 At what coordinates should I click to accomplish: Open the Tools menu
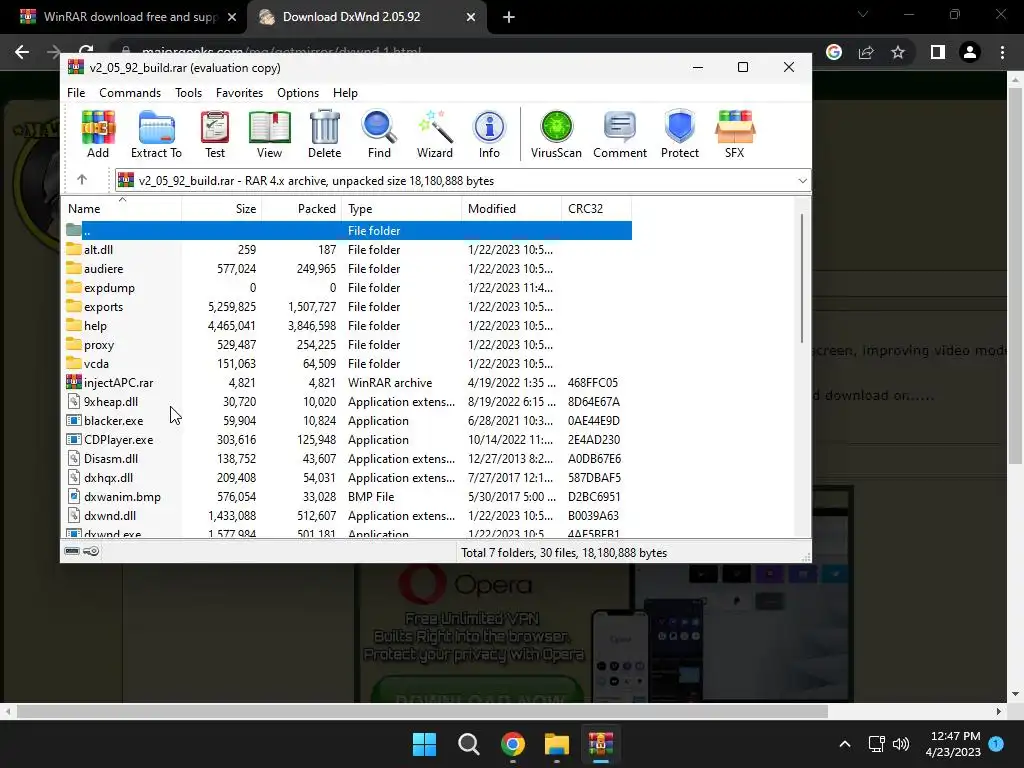[188, 93]
